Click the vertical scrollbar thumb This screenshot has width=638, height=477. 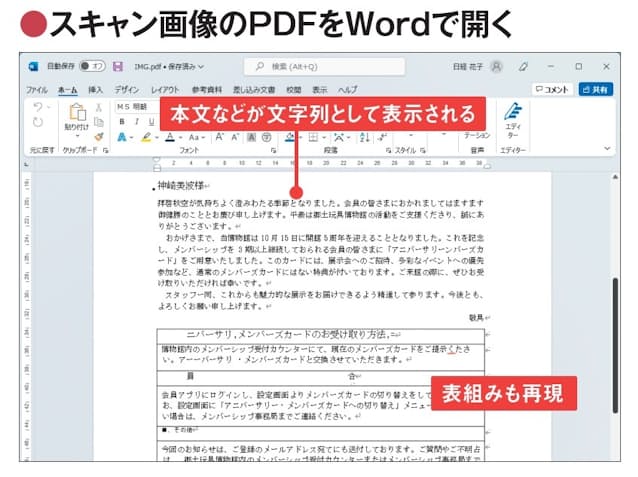615,345
